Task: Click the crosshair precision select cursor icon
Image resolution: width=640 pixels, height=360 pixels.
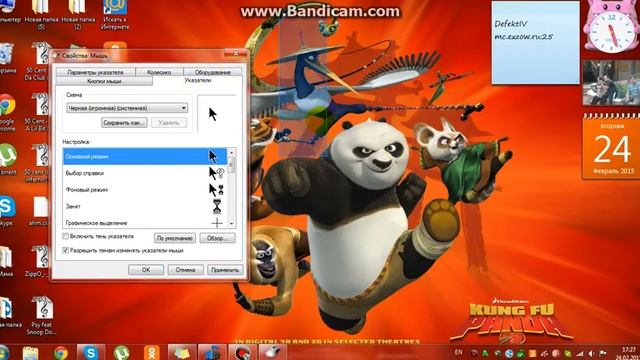Action: coord(217,223)
